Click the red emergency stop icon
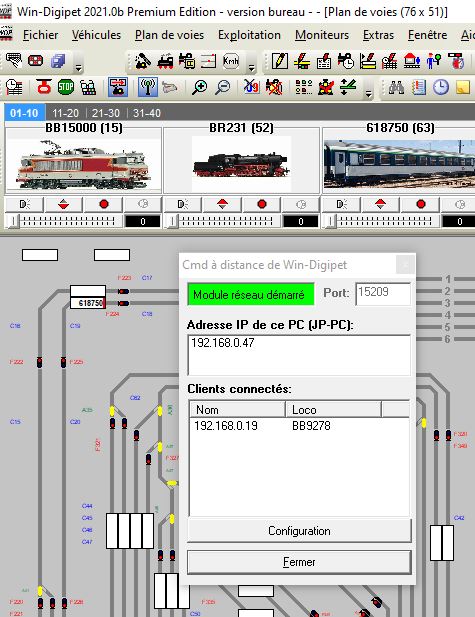The image size is (475, 617). 44,87
